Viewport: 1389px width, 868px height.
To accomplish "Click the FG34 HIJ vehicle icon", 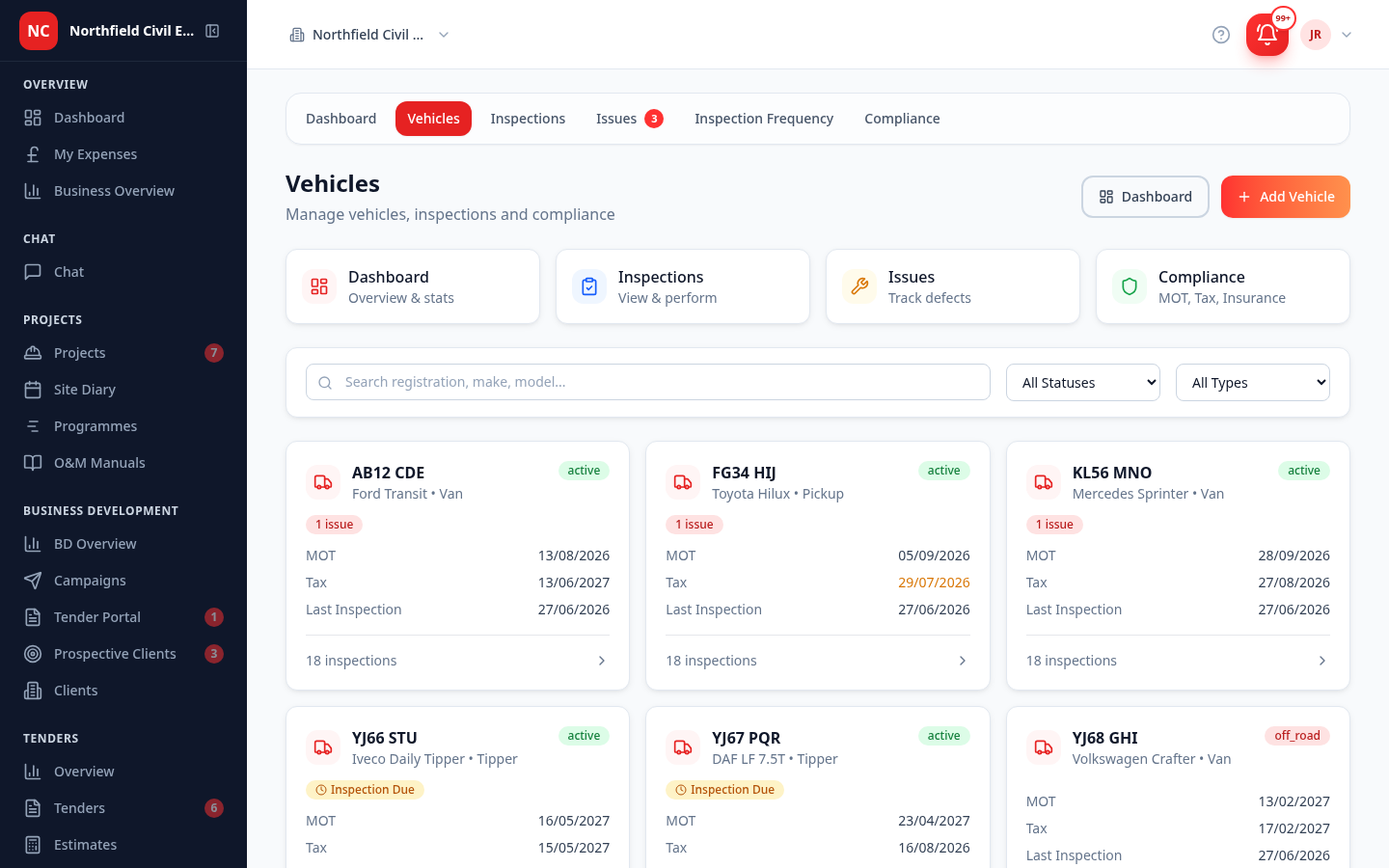I will coord(683,482).
